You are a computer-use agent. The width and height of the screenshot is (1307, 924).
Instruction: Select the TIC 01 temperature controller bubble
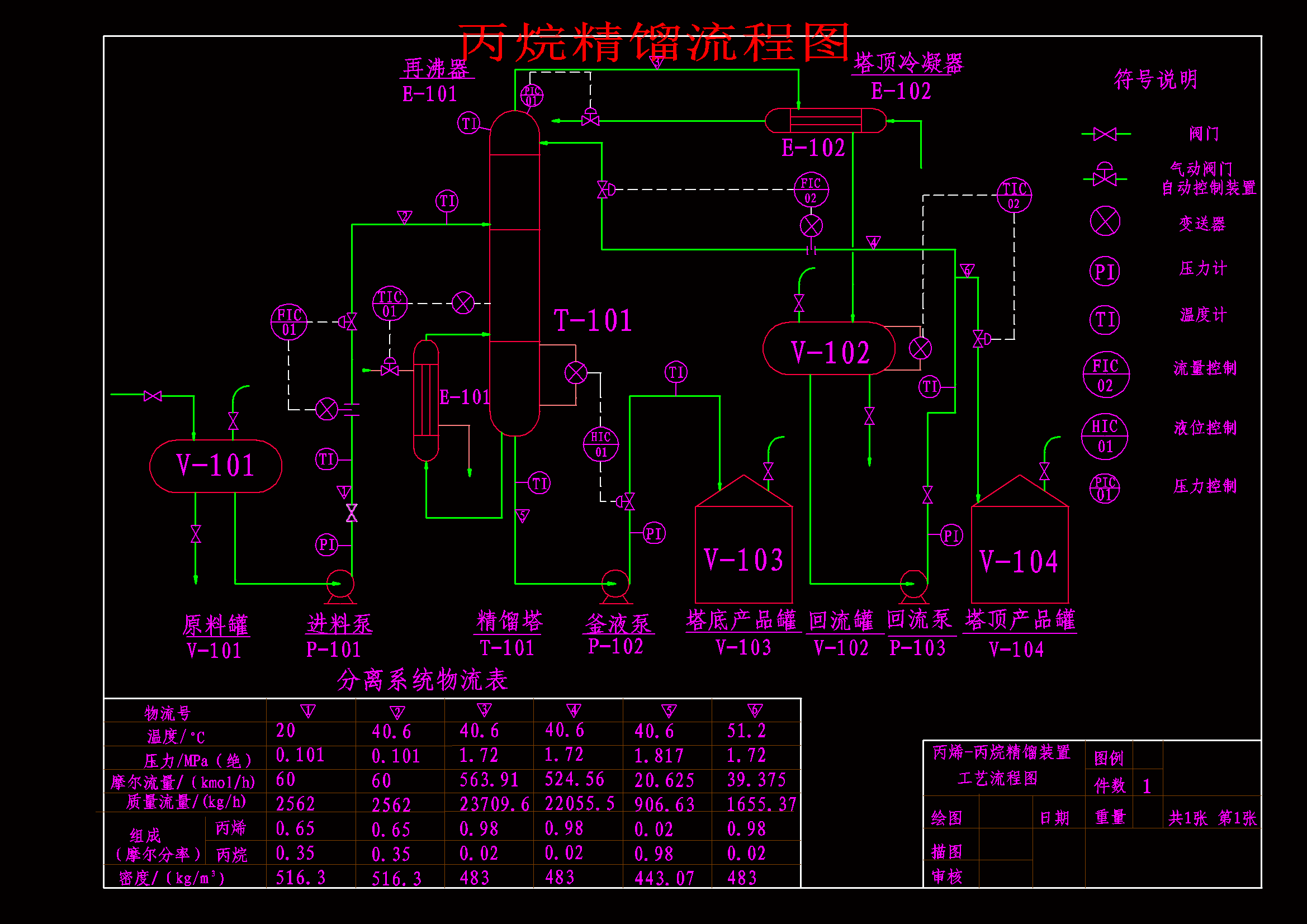pyautogui.click(x=390, y=304)
